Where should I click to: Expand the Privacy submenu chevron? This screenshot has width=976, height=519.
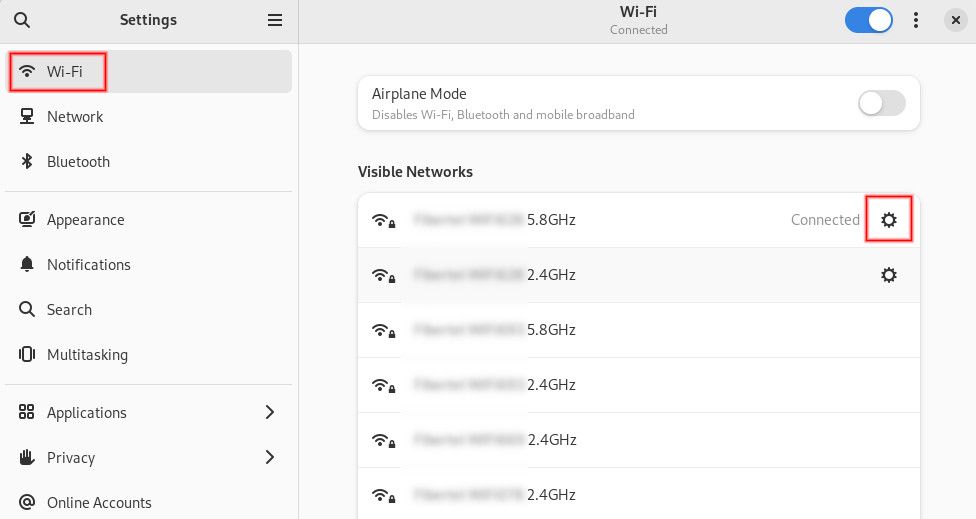[x=270, y=458]
